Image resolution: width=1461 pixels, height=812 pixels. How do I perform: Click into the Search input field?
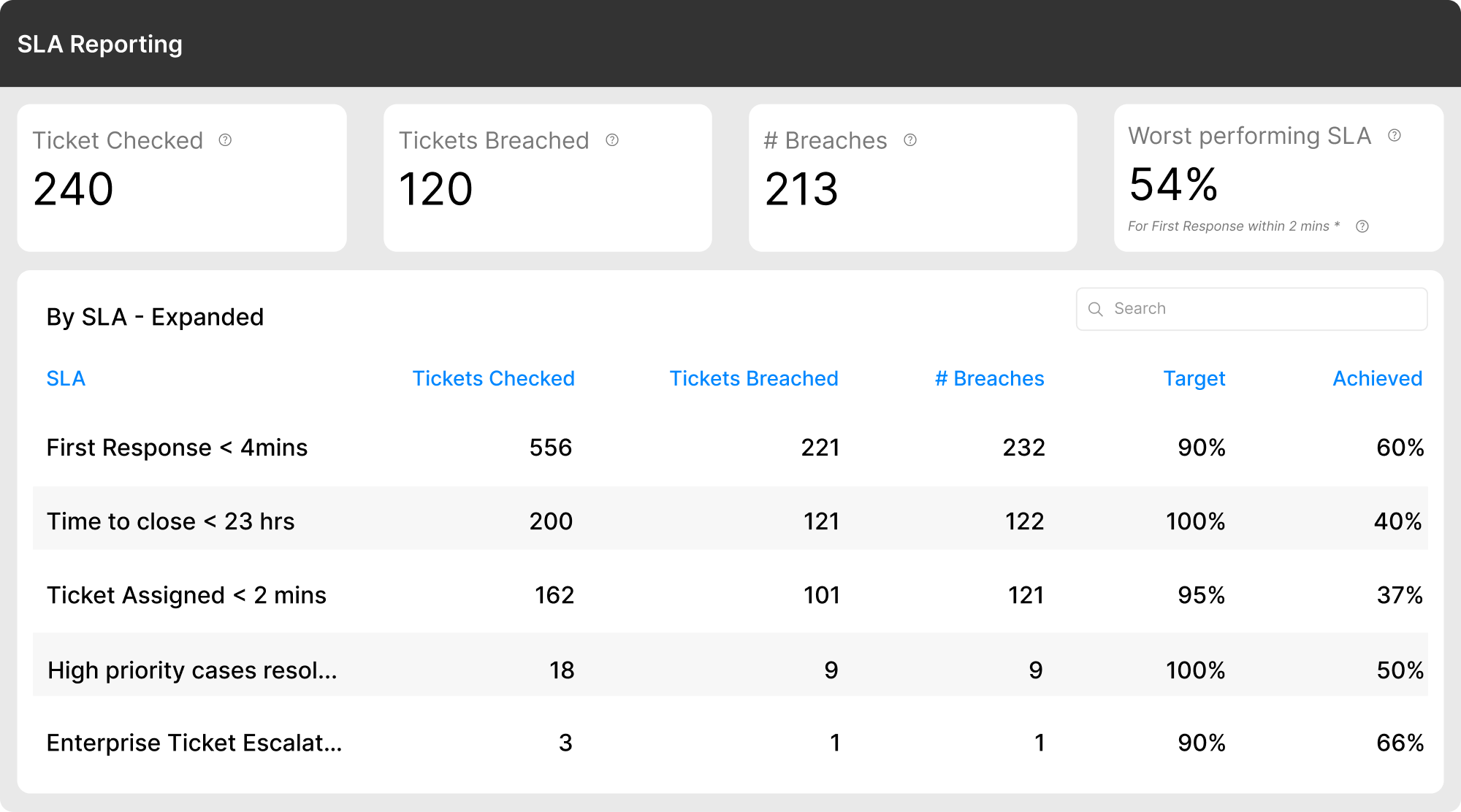[1251, 308]
